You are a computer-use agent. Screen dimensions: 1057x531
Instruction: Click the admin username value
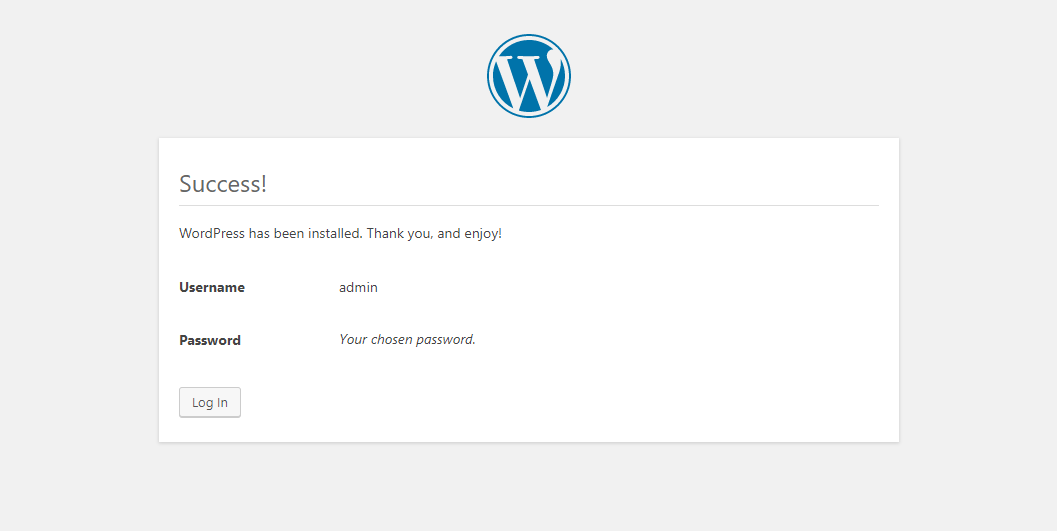(x=358, y=288)
